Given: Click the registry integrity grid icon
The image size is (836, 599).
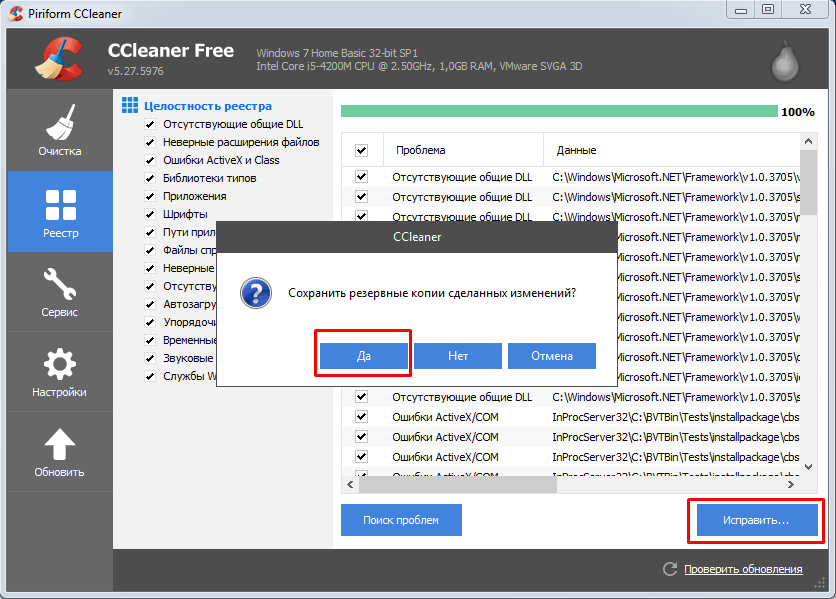Looking at the screenshot, I should tap(130, 105).
